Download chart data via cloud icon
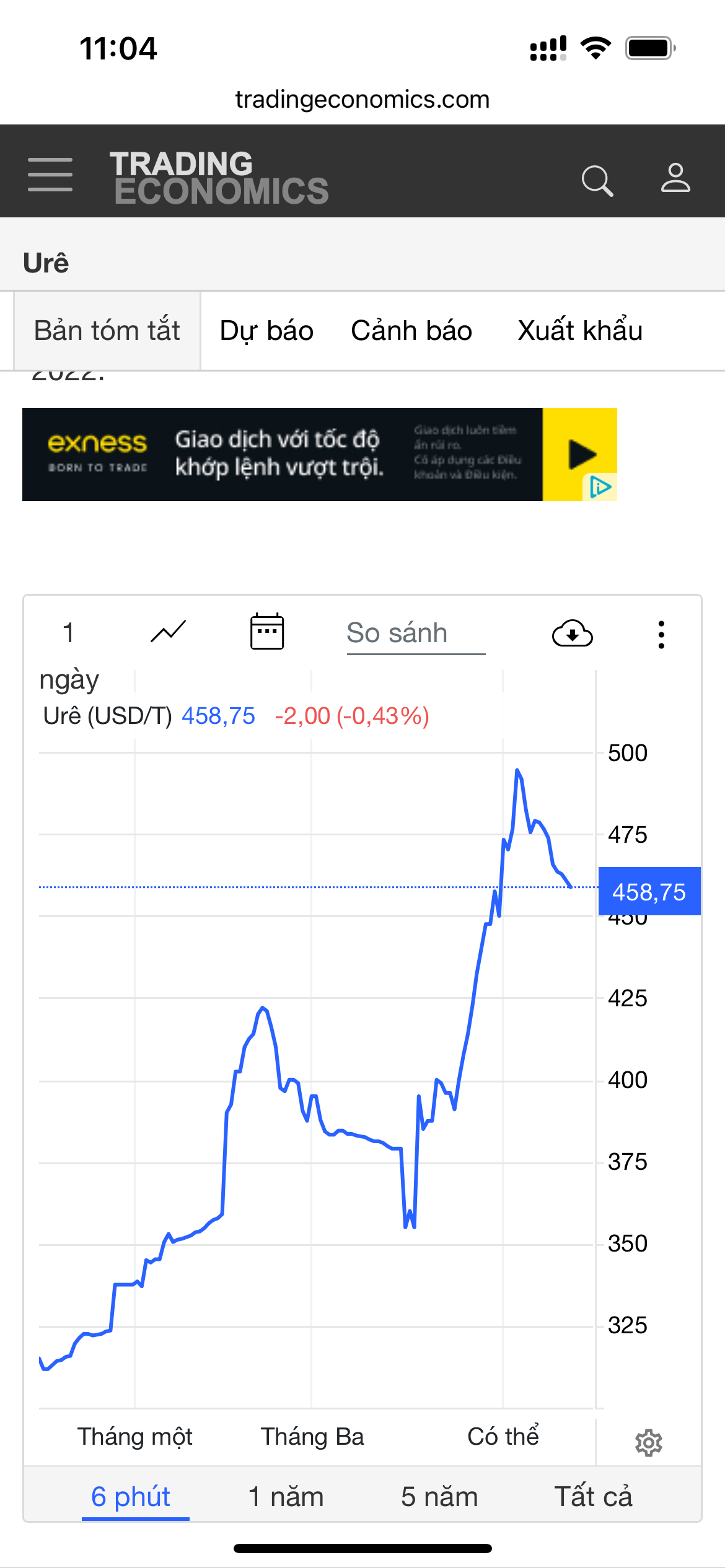This screenshot has width=725, height=1568. pyautogui.click(x=572, y=634)
